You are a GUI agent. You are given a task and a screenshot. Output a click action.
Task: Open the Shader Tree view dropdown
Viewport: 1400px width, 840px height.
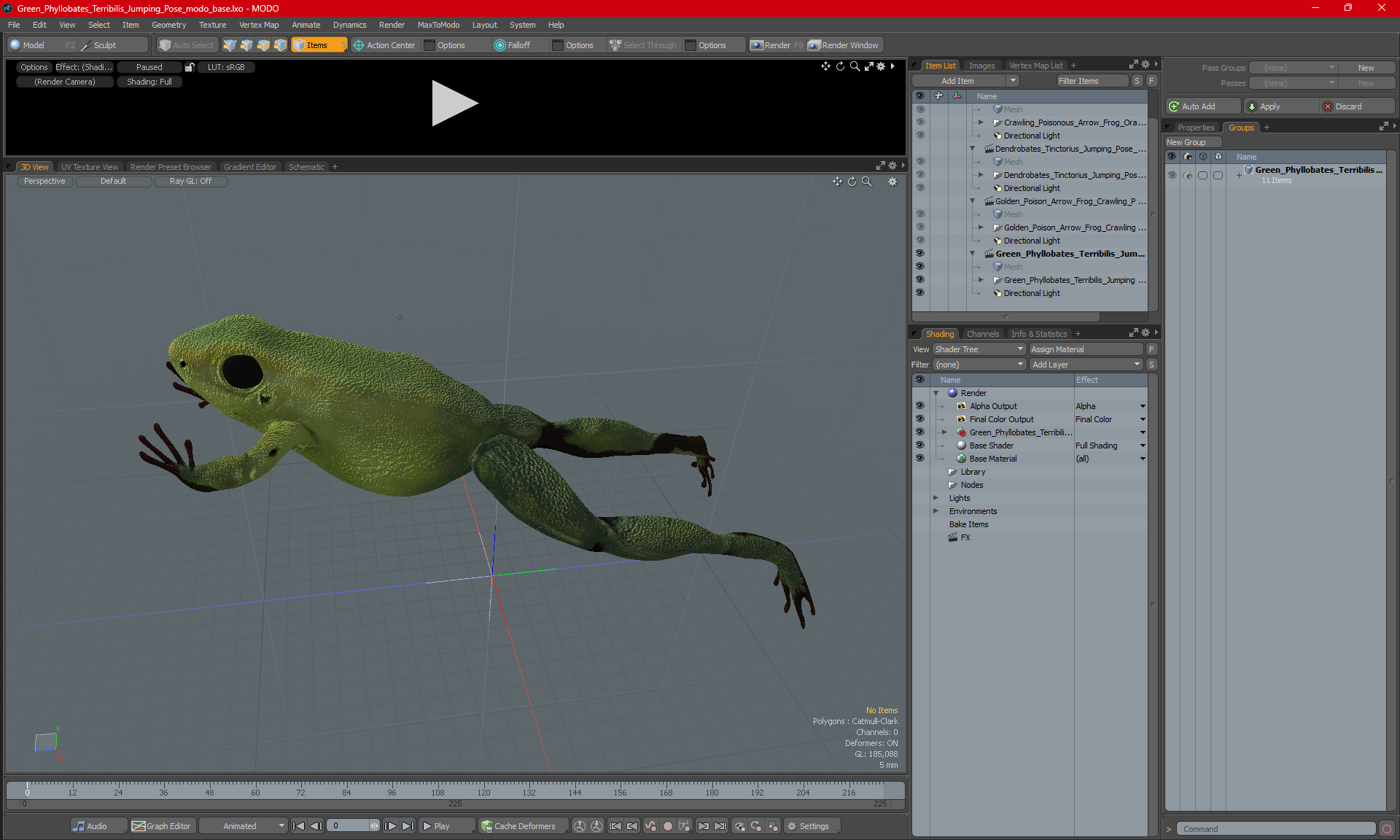980,349
